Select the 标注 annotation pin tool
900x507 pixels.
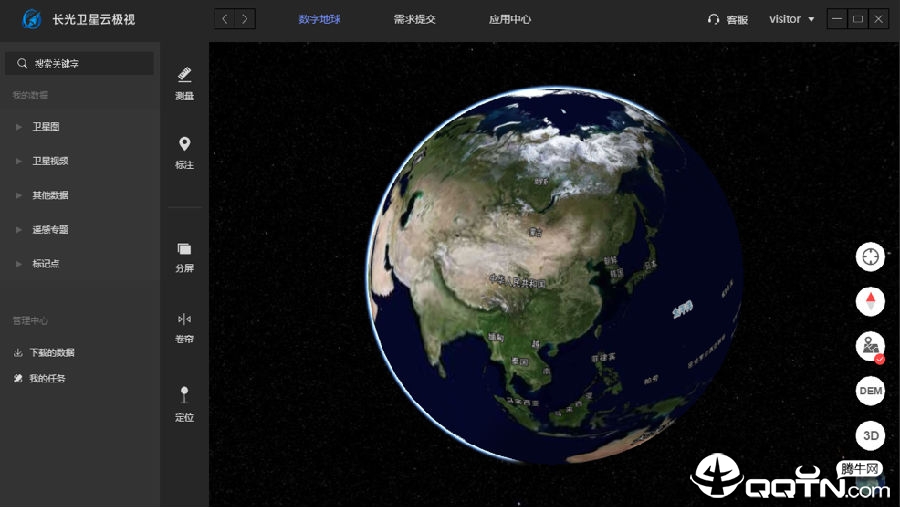tap(184, 152)
